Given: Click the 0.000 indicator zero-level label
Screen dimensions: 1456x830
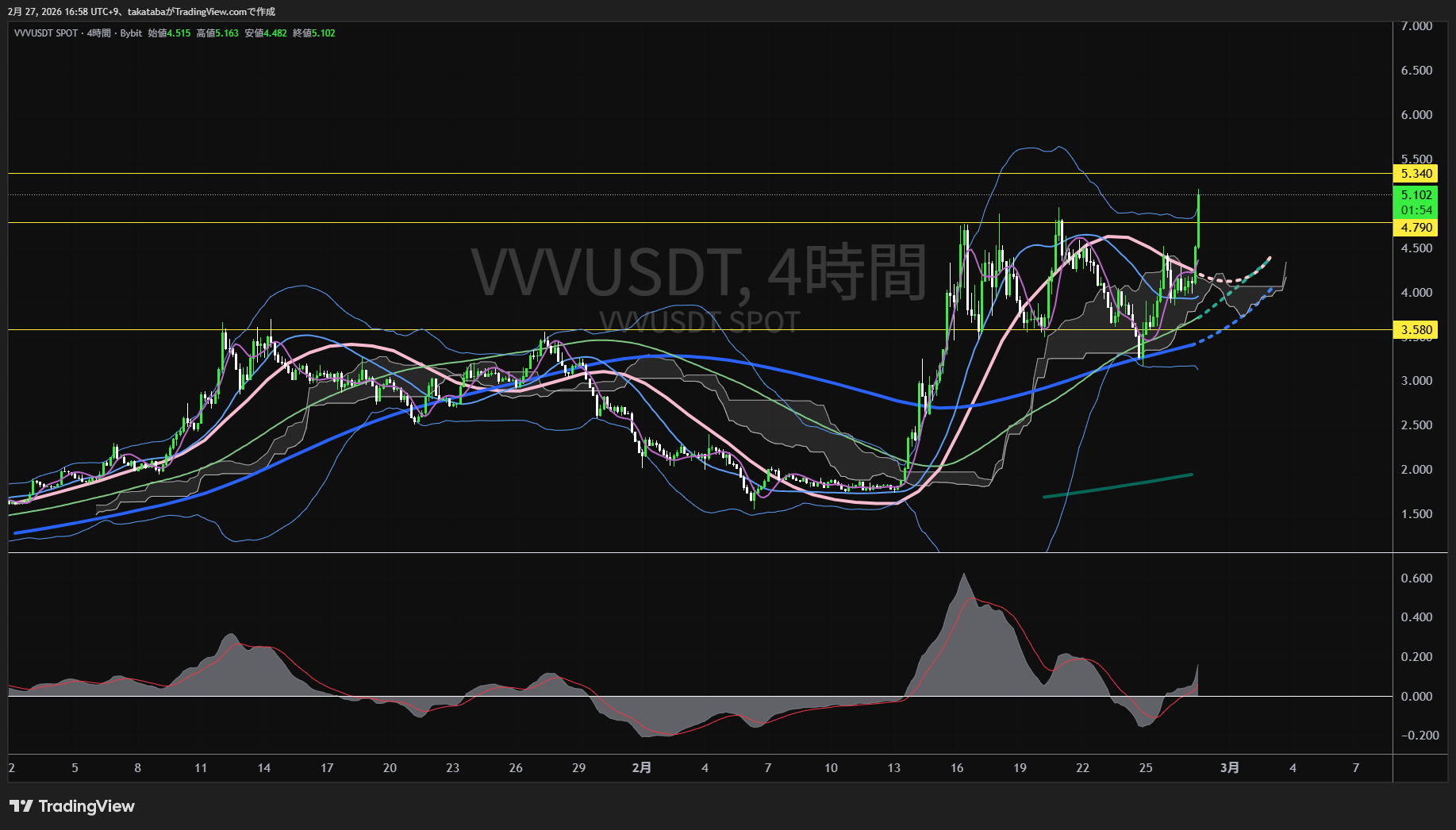Looking at the screenshot, I should click(x=1416, y=697).
